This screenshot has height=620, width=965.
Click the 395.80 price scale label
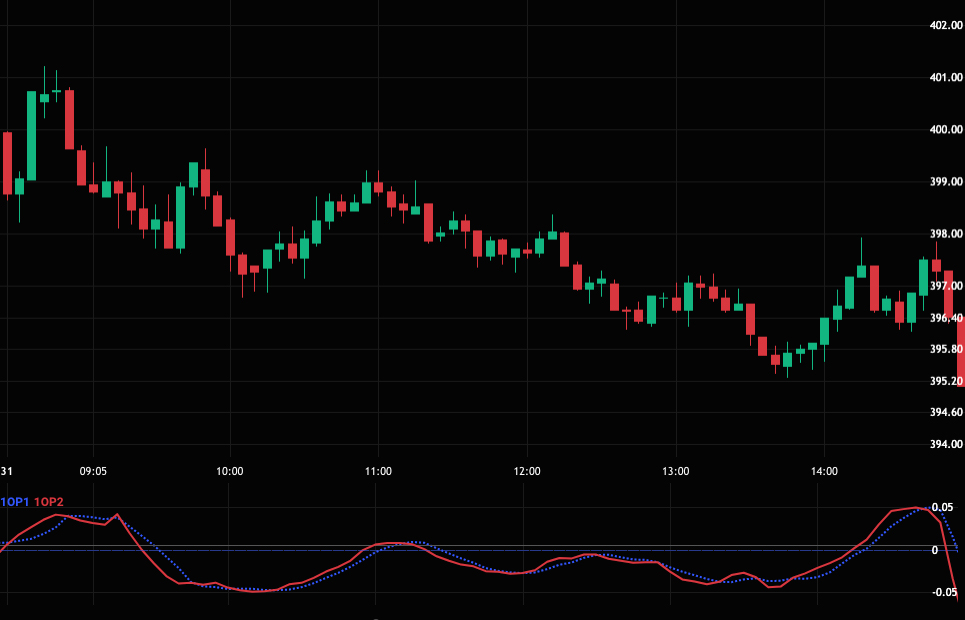tap(945, 349)
